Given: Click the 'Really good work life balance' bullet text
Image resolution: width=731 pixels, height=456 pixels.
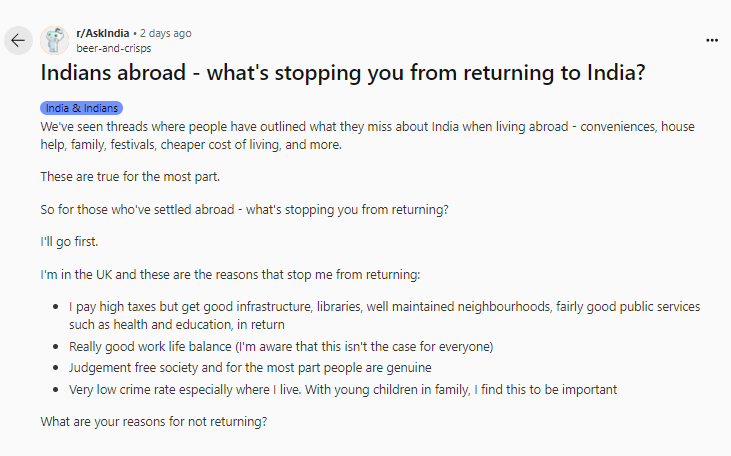Looking at the screenshot, I should point(281,346).
